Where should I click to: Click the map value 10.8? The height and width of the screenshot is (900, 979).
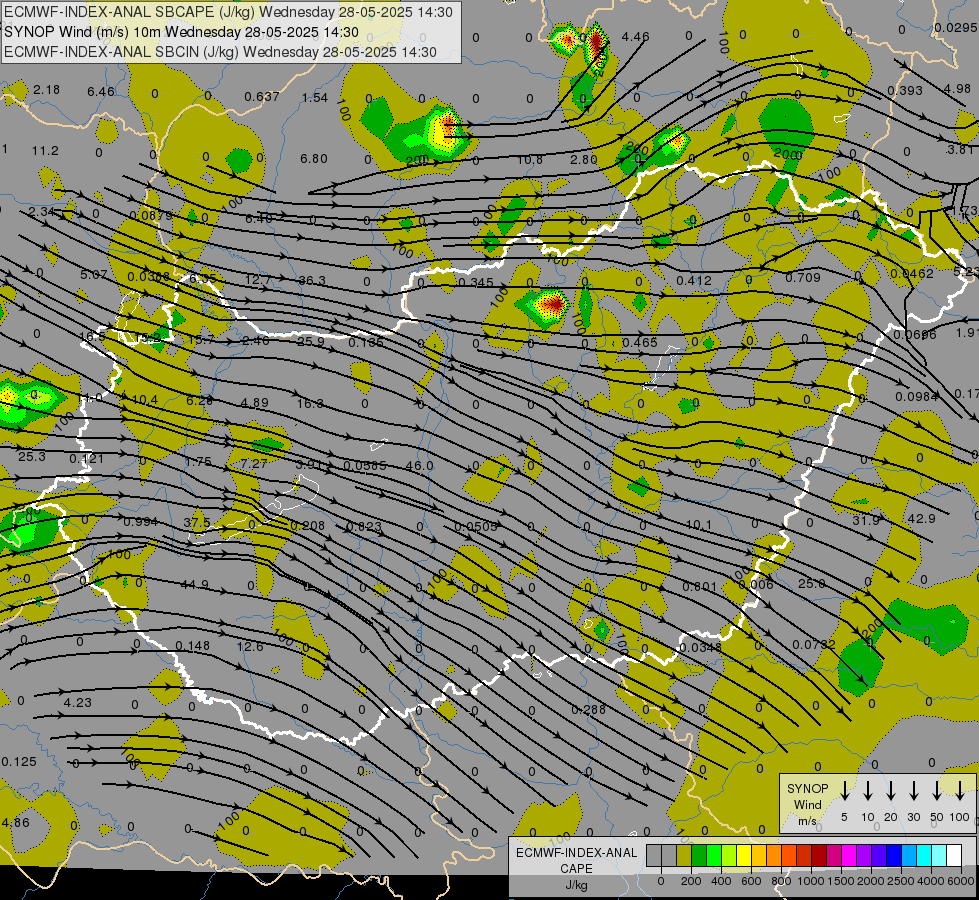pos(529,160)
